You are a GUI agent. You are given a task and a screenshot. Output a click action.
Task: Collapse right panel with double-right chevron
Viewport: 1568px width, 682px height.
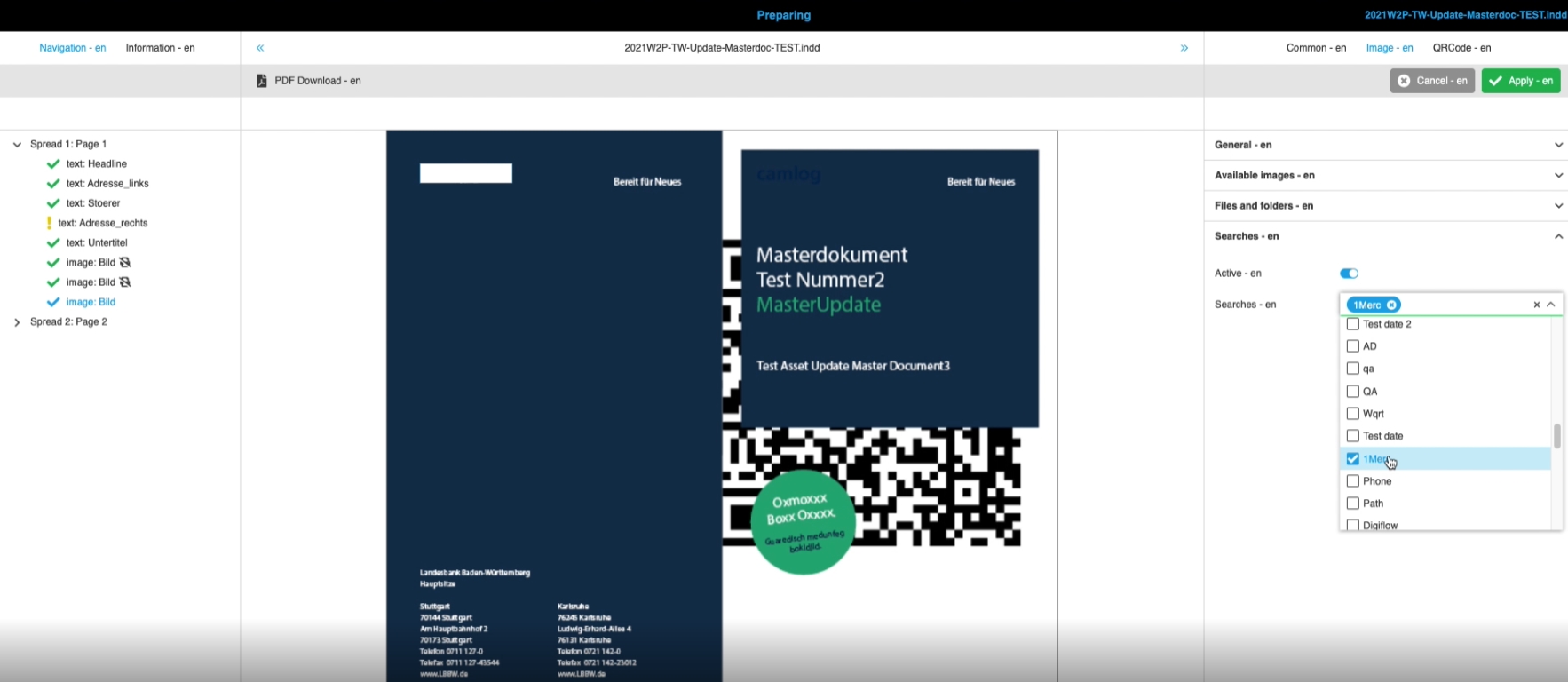tap(1184, 48)
